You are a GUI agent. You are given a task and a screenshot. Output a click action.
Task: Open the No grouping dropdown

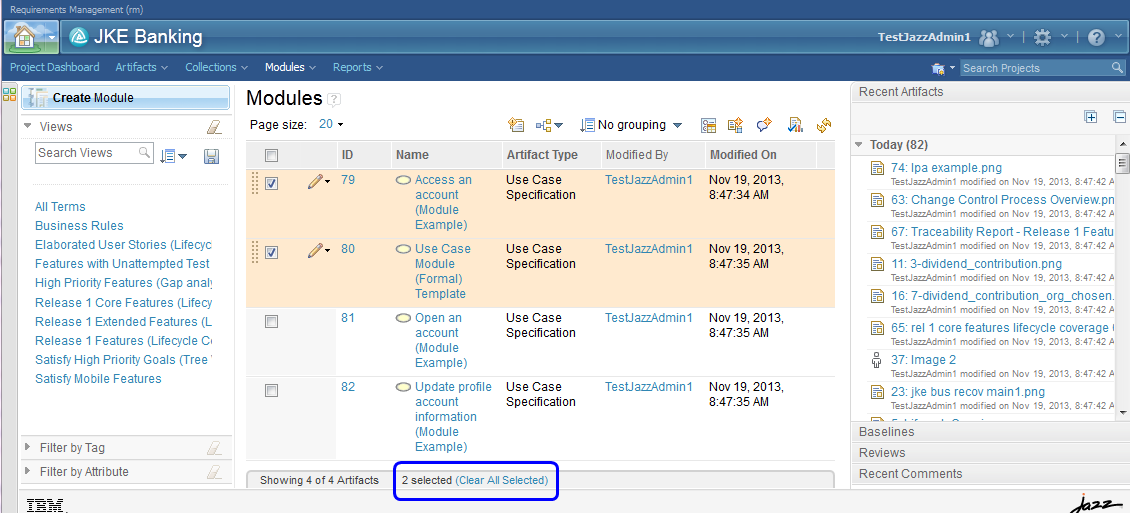point(631,125)
